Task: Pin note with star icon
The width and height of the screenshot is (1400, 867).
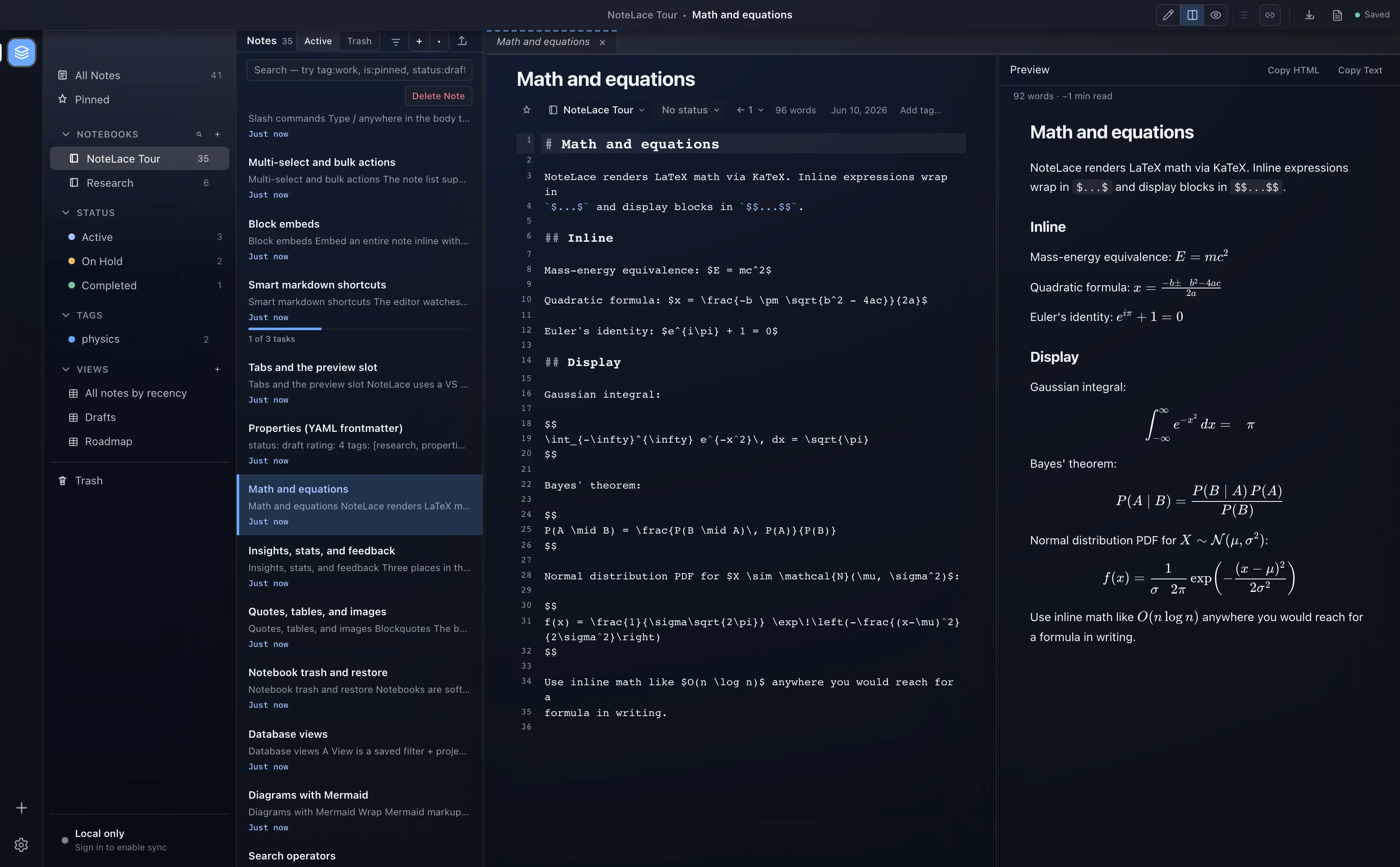Action: pos(527,110)
